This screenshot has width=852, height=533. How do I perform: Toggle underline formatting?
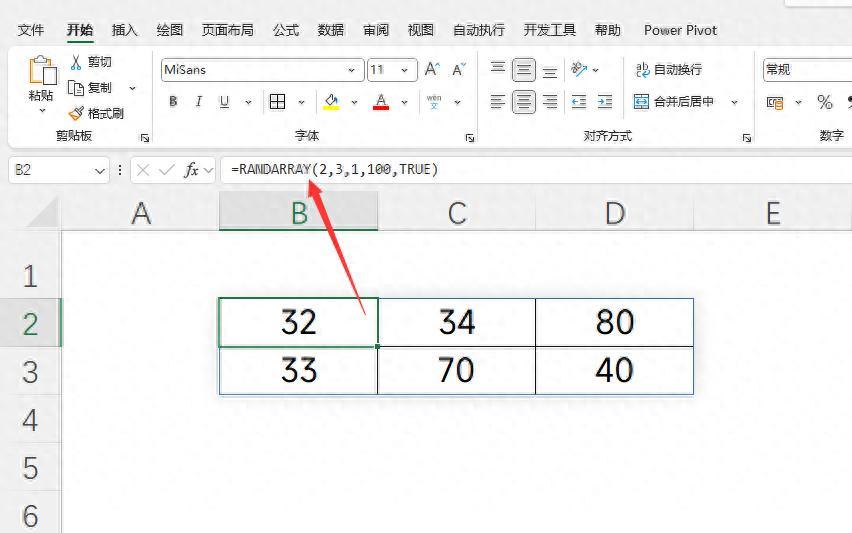coord(224,102)
